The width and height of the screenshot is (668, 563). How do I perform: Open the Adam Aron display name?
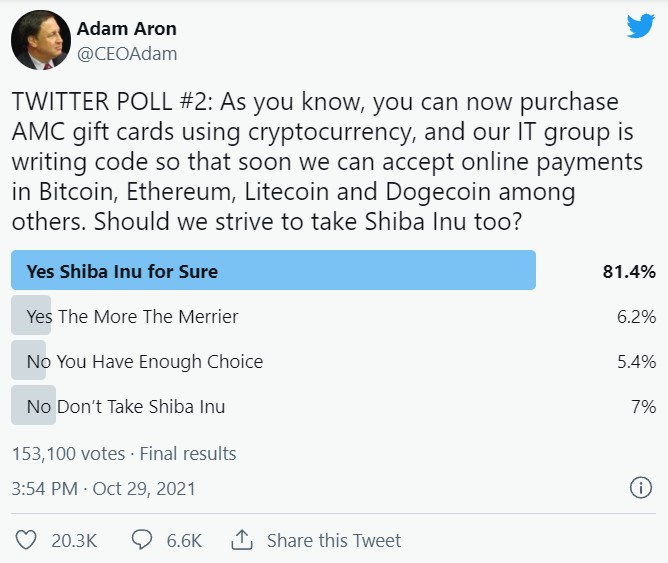pos(125,27)
